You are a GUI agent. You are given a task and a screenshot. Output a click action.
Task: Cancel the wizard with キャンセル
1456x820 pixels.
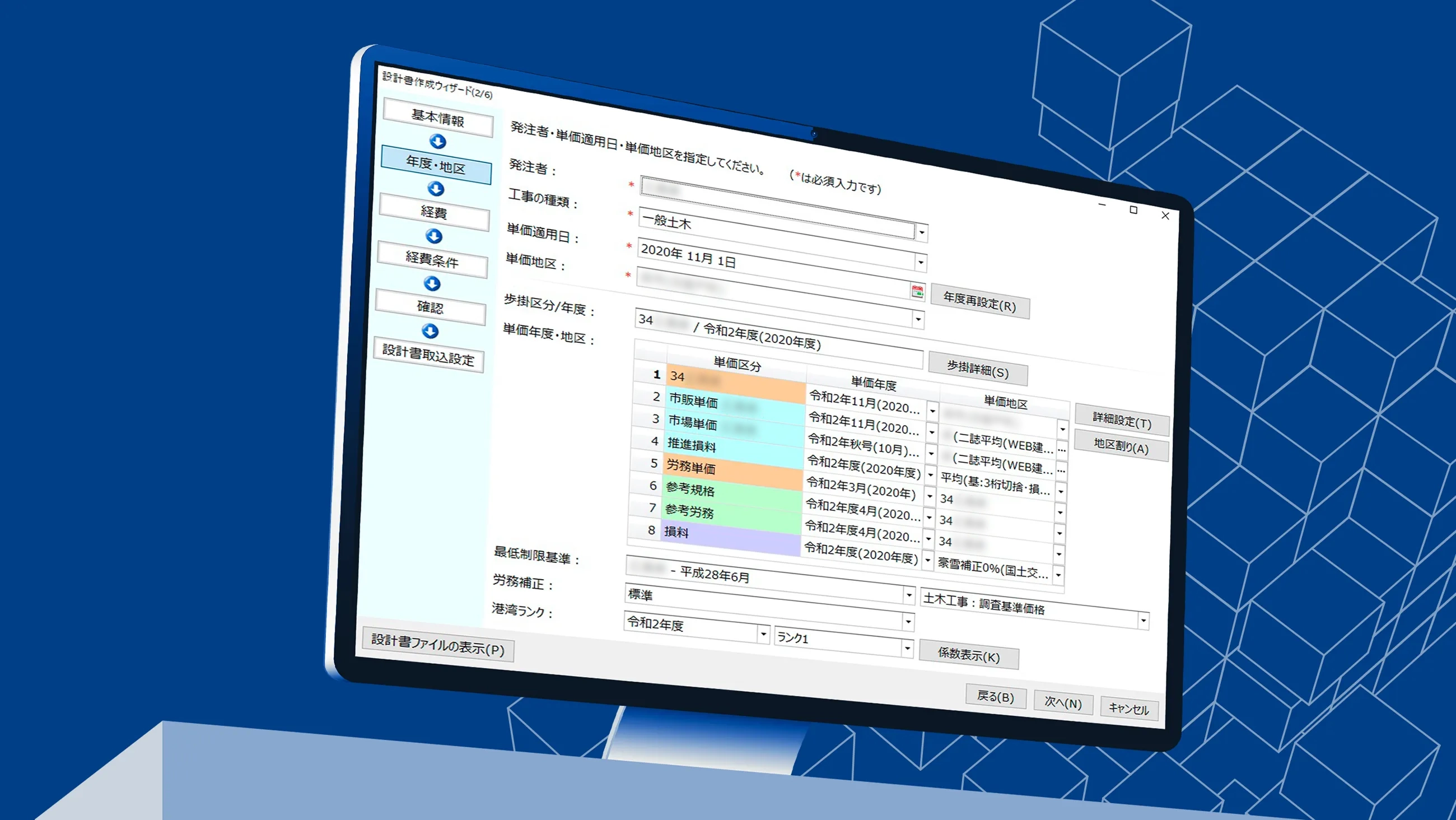(x=1129, y=708)
